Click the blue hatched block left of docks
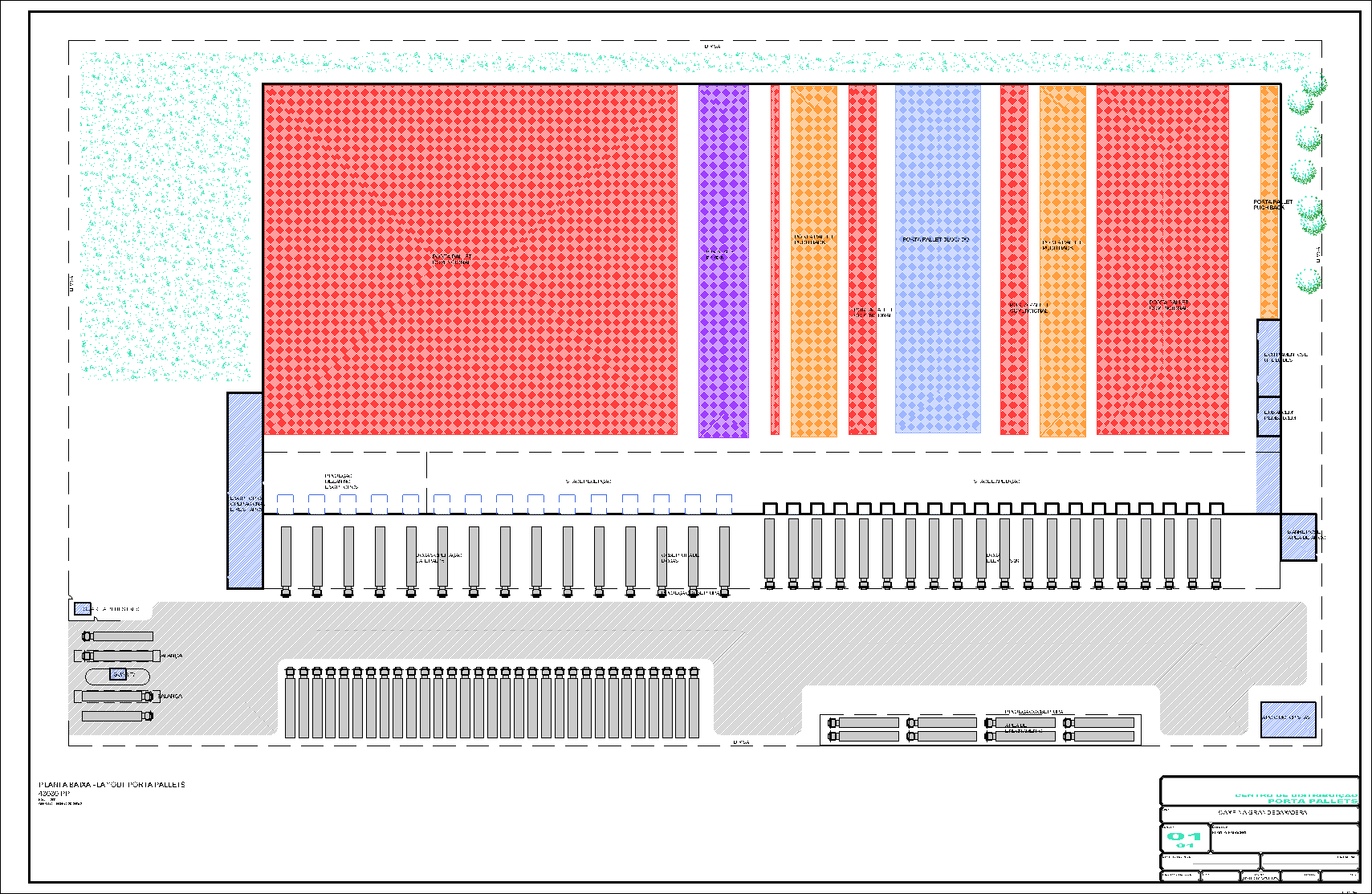 point(245,490)
